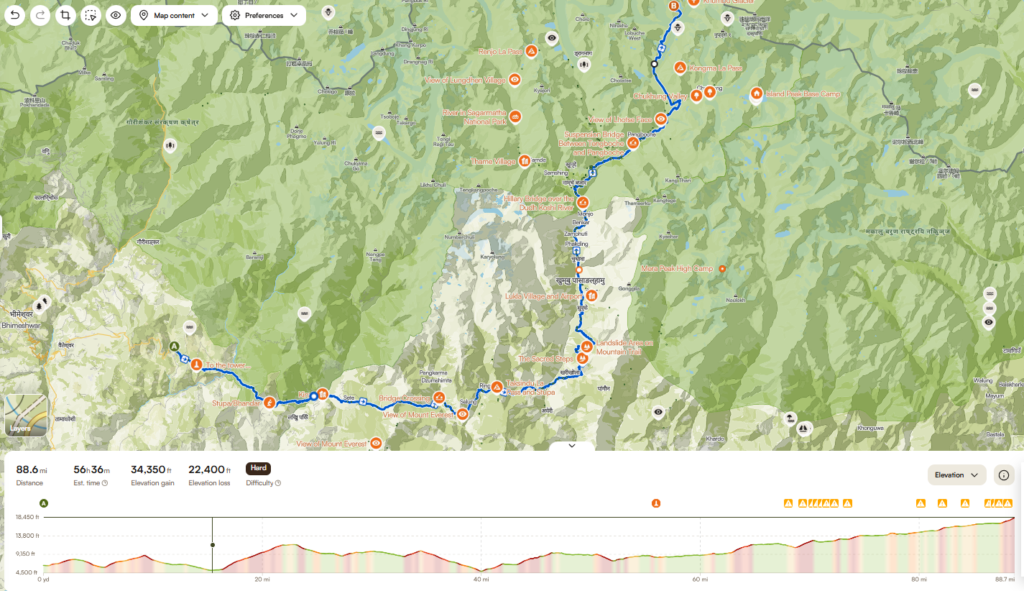This screenshot has height=591, width=1024.
Task: Click the redo arrow button
Action: [x=40, y=15]
